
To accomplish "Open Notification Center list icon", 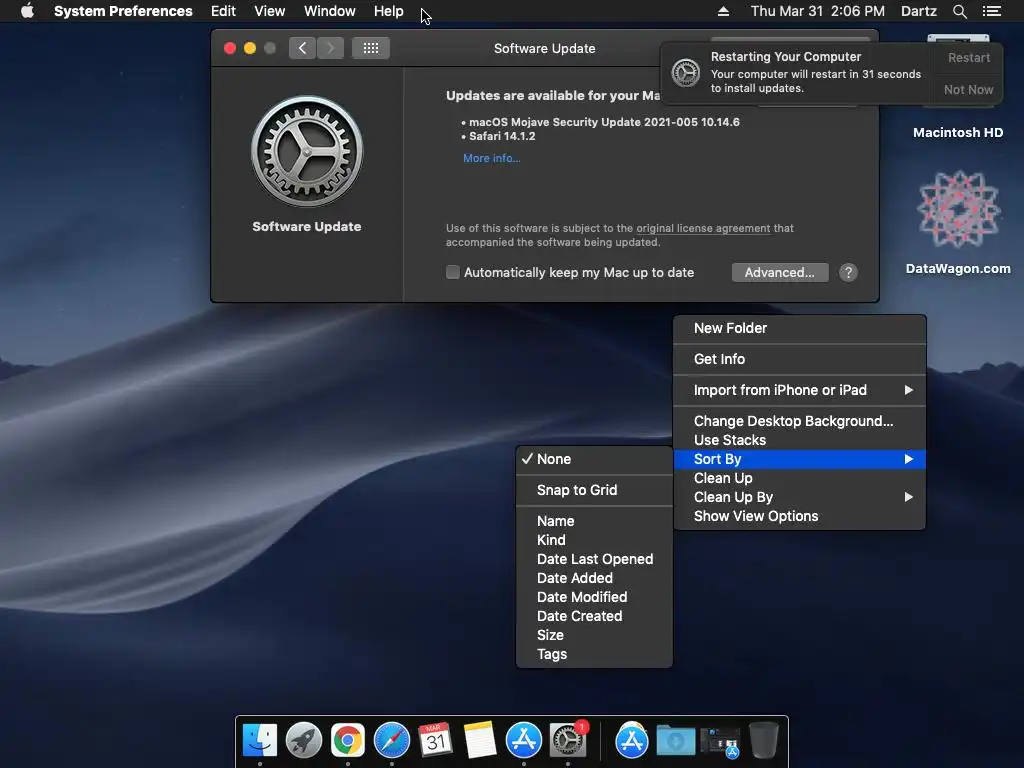I will 991,11.
